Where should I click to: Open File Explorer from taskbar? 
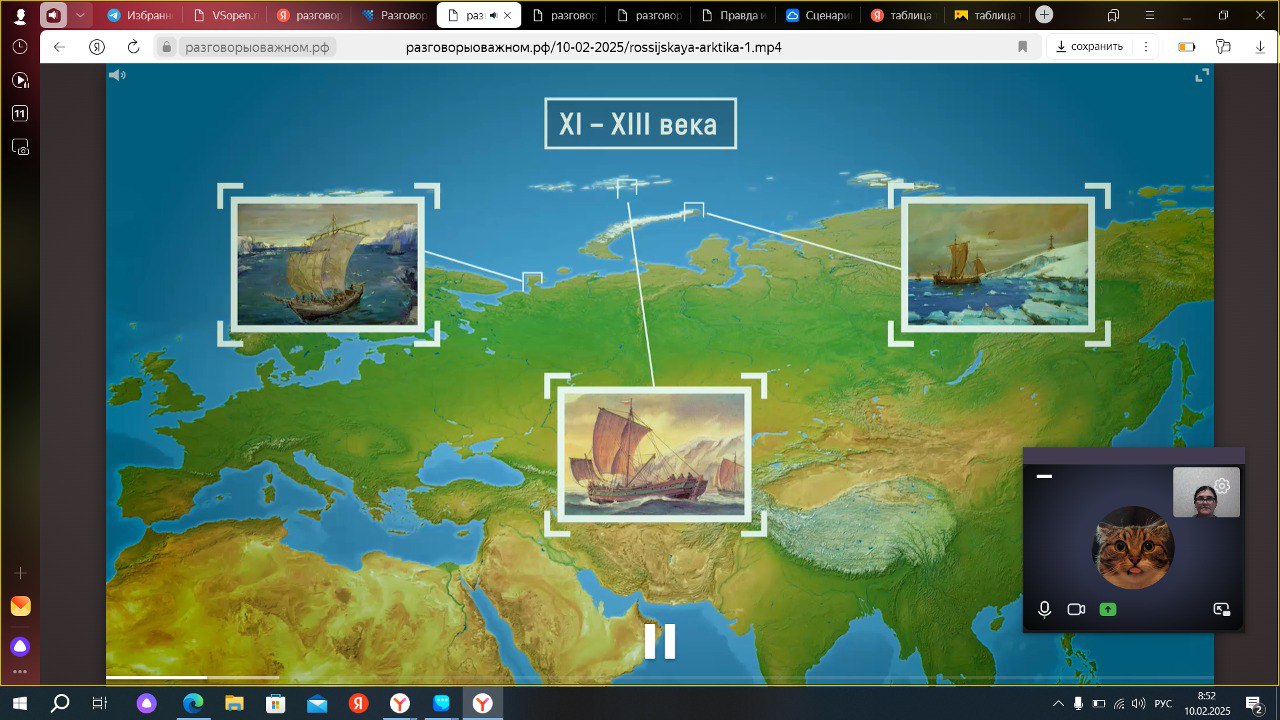click(x=234, y=703)
